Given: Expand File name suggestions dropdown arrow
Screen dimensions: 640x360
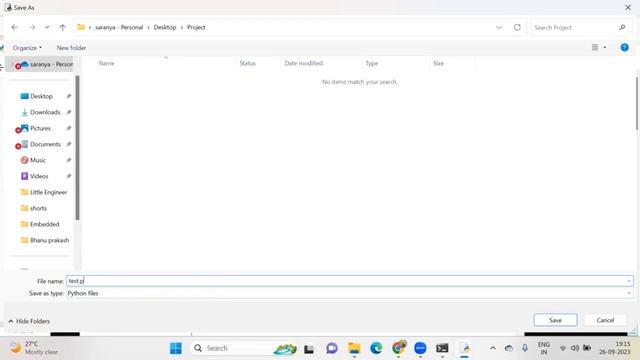Looking at the screenshot, I should tap(629, 281).
